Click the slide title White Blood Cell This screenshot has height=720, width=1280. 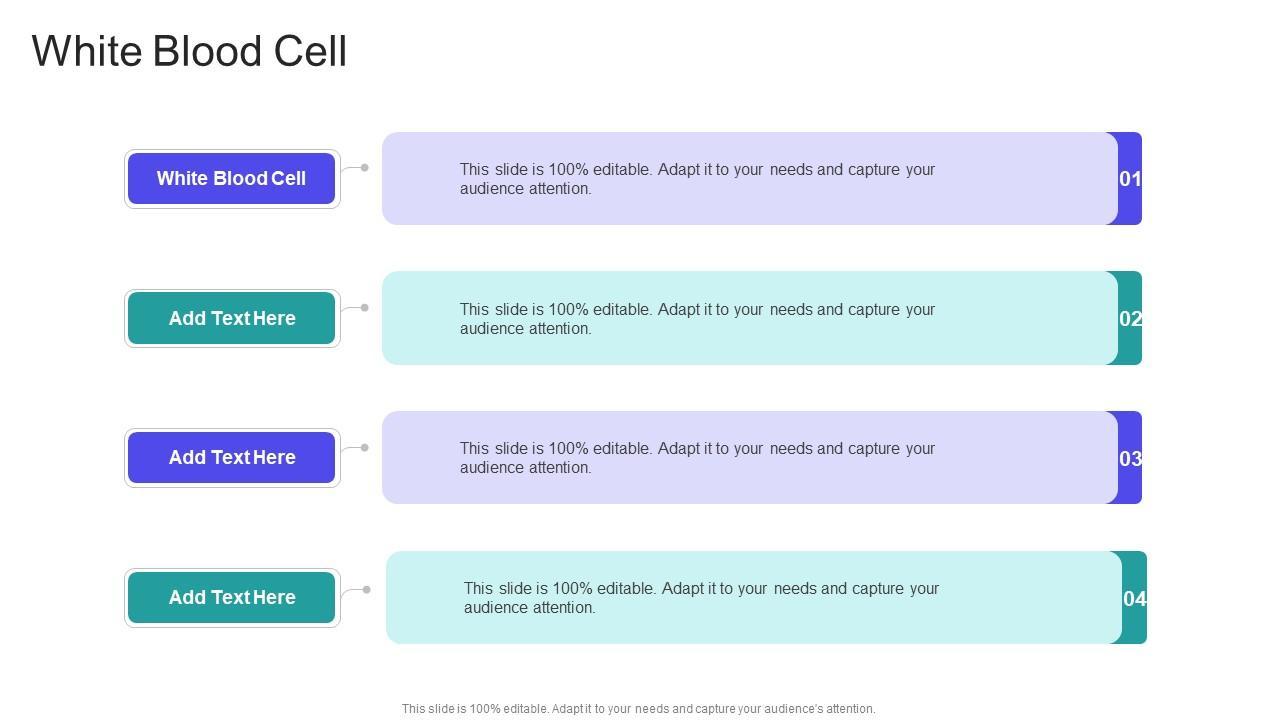189,51
